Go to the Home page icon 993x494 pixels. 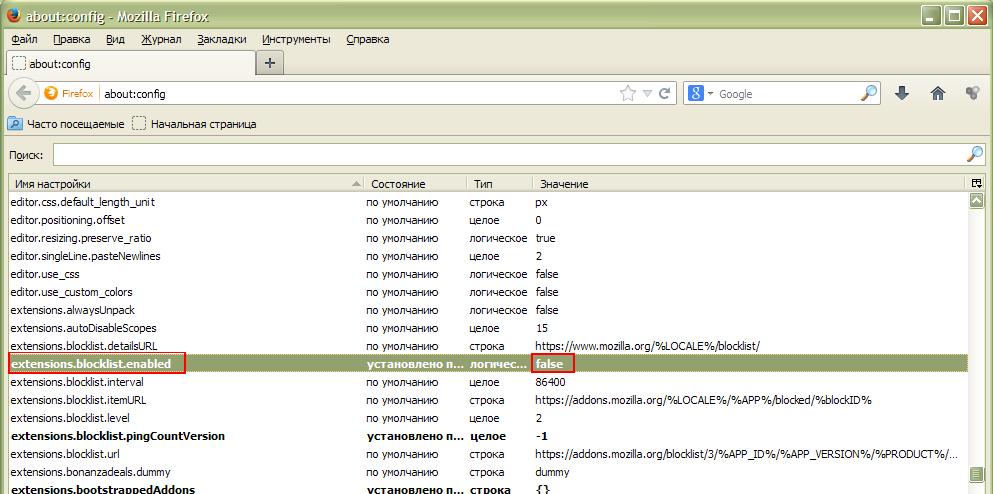coord(938,93)
